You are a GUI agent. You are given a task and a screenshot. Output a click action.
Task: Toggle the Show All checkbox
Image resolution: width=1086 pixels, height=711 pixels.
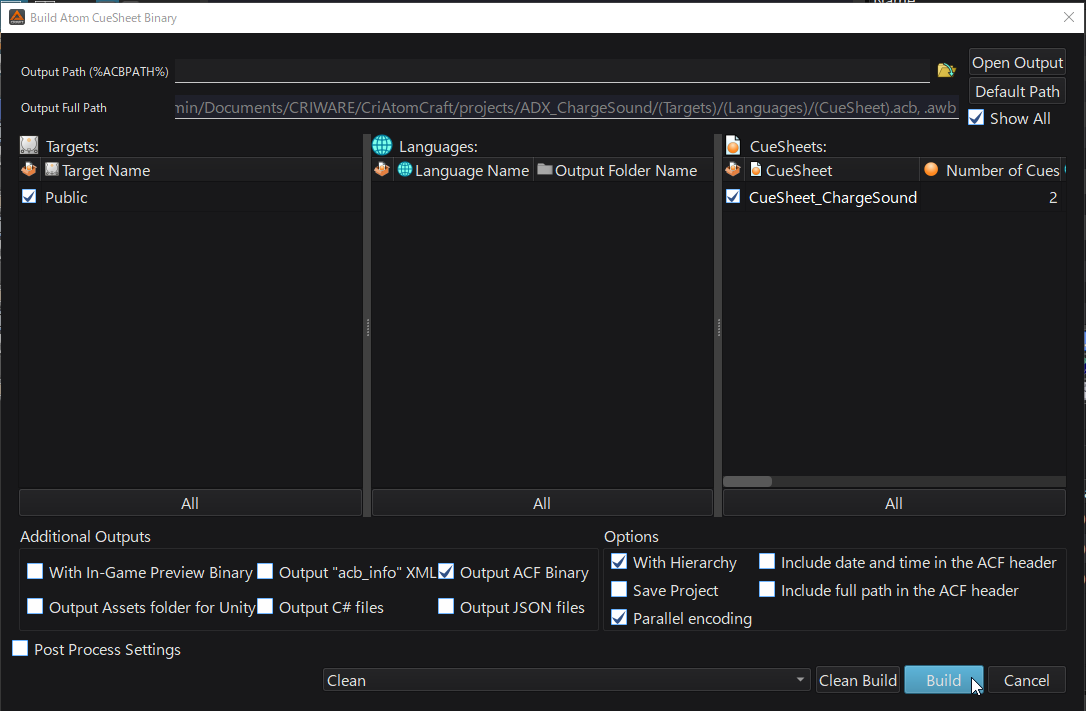pos(976,118)
